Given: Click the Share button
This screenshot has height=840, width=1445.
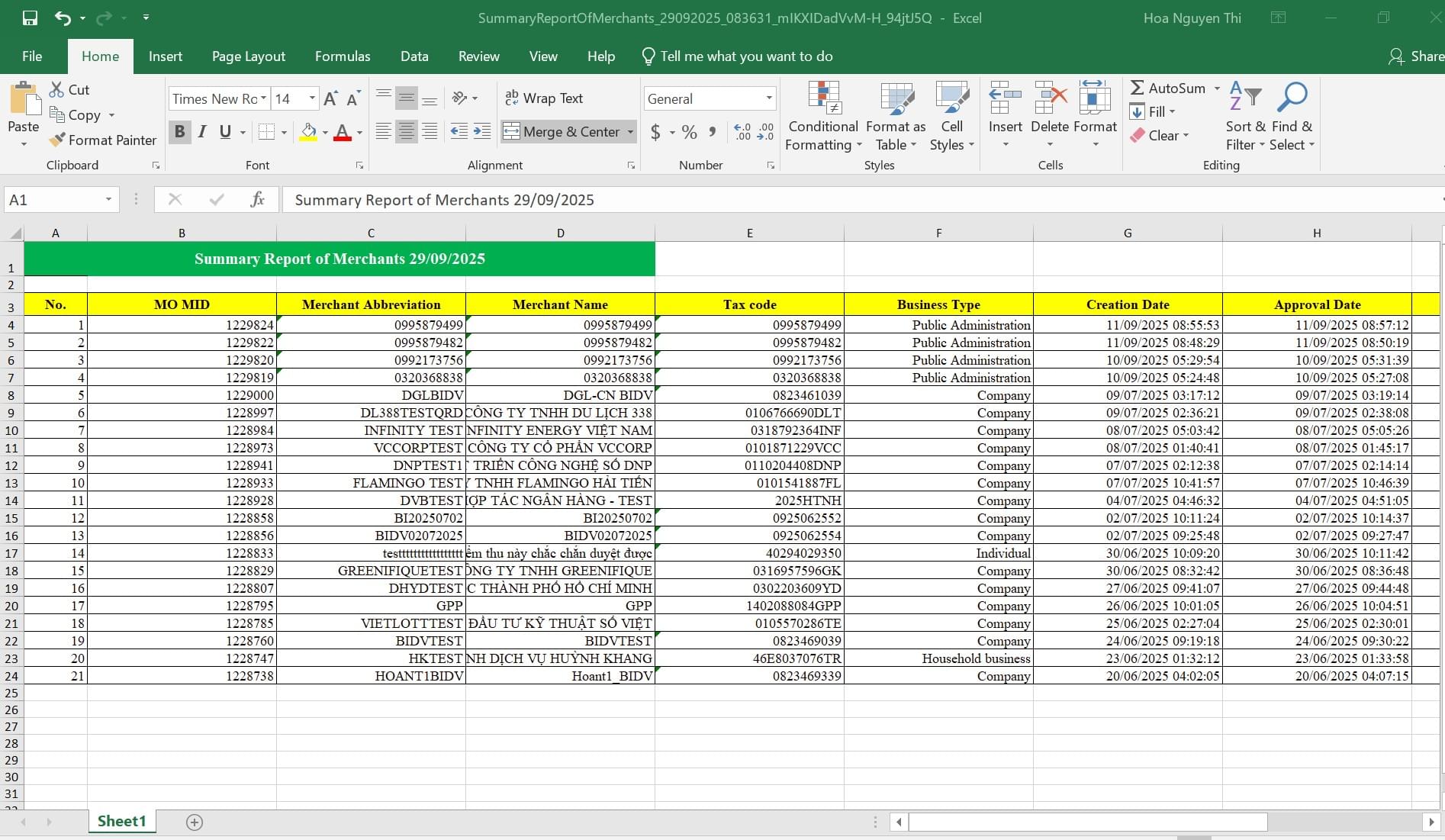Looking at the screenshot, I should [x=1416, y=56].
